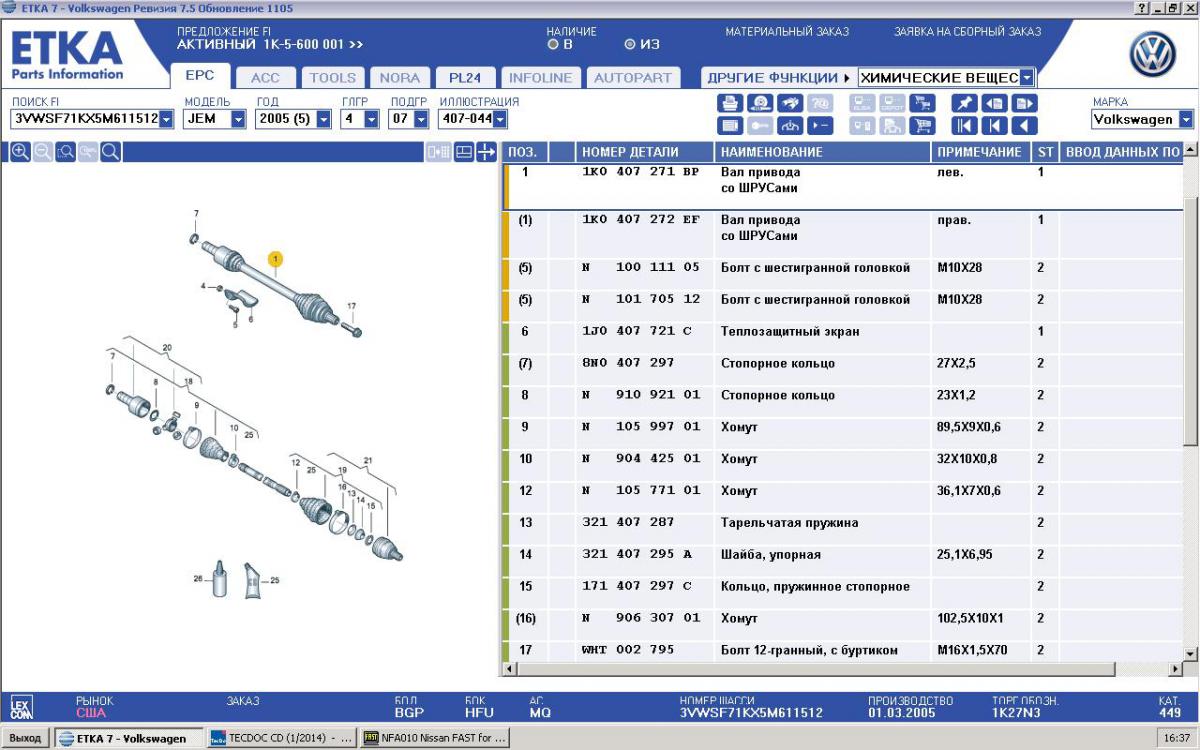Screen dimensions: 1200x750
Task: Switch to TECDOC CD taskbar window
Action: click(x=282, y=739)
